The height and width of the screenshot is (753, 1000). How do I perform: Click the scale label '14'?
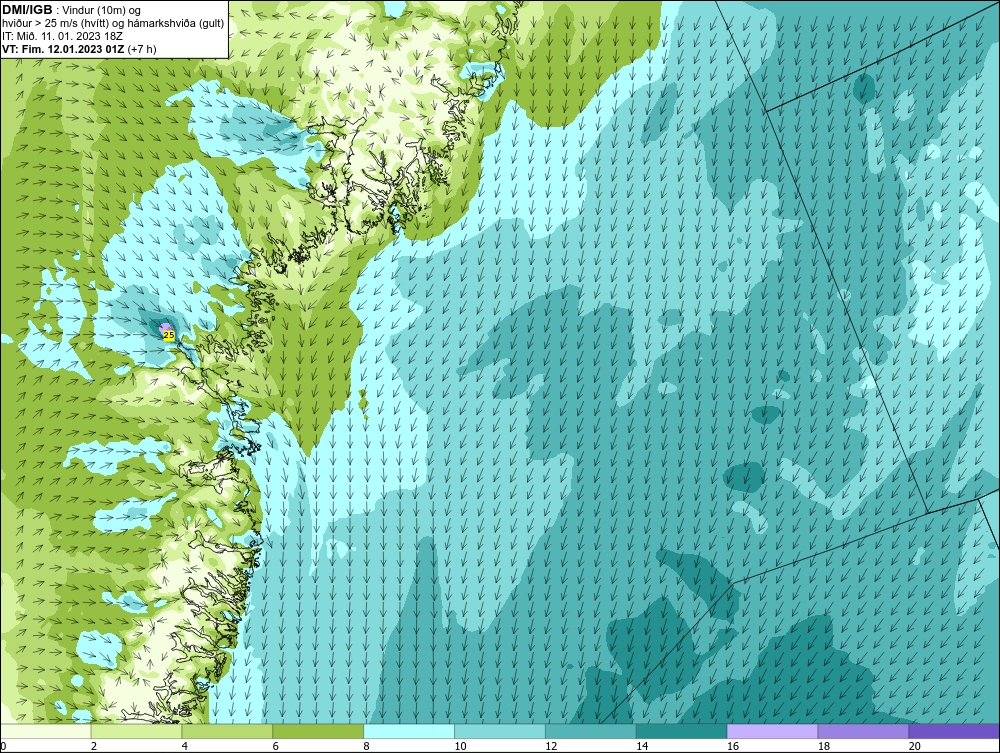(642, 746)
